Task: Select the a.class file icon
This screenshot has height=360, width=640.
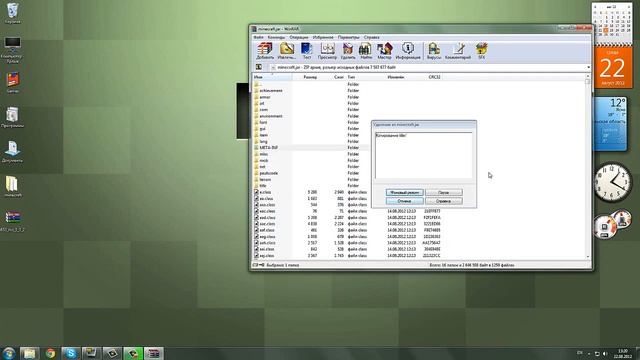Action: coord(256,192)
